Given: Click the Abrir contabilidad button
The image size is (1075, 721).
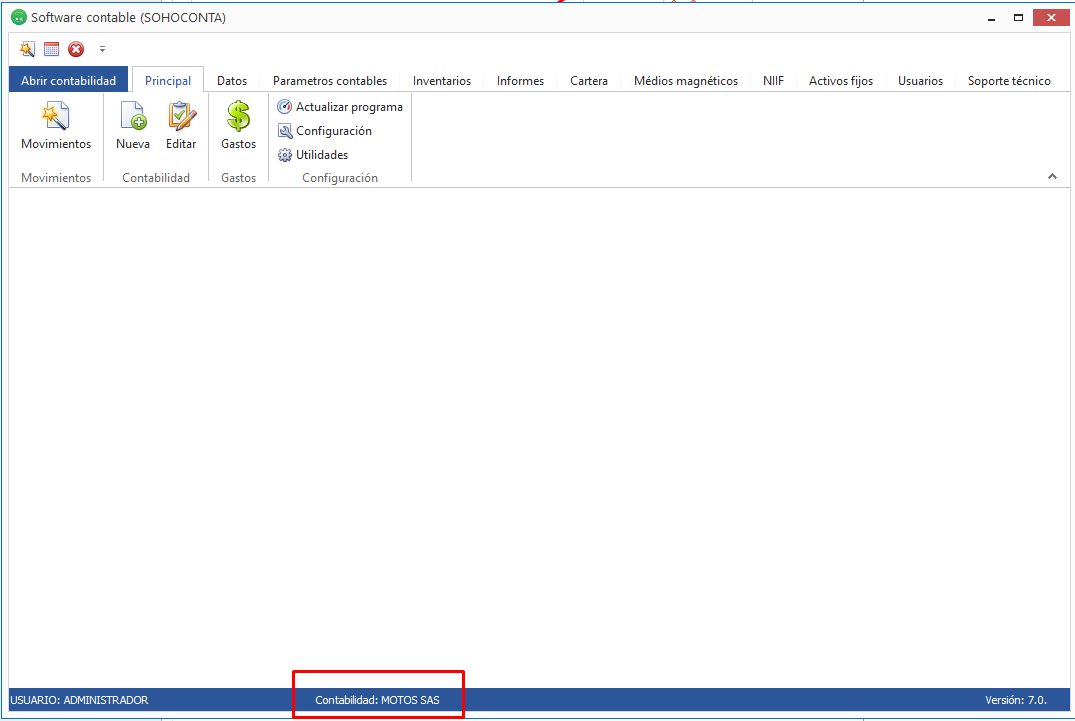Looking at the screenshot, I should click(69, 81).
